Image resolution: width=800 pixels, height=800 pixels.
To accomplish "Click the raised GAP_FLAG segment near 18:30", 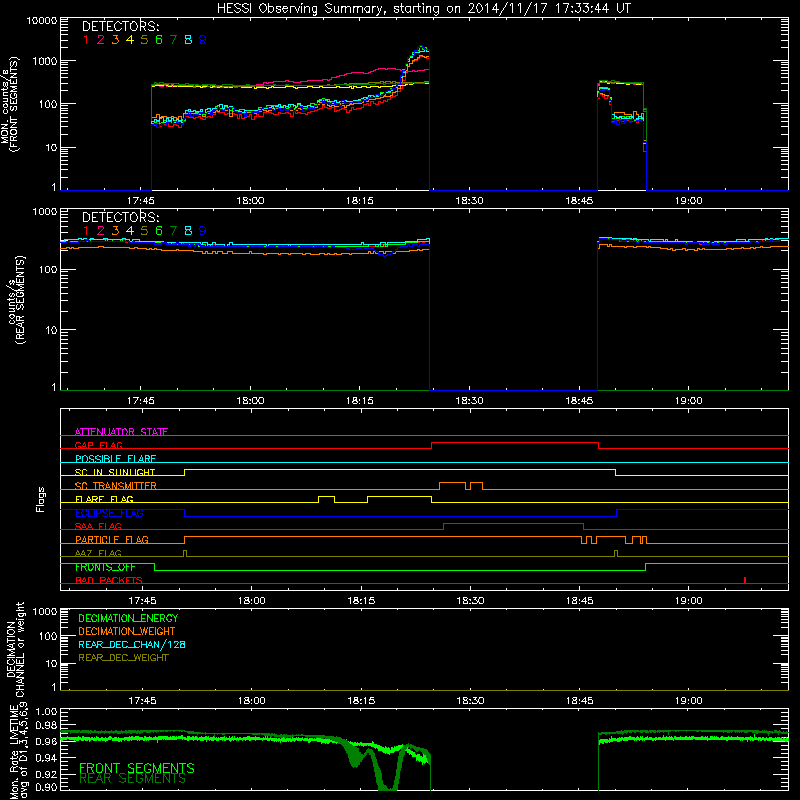I will coord(515,443).
